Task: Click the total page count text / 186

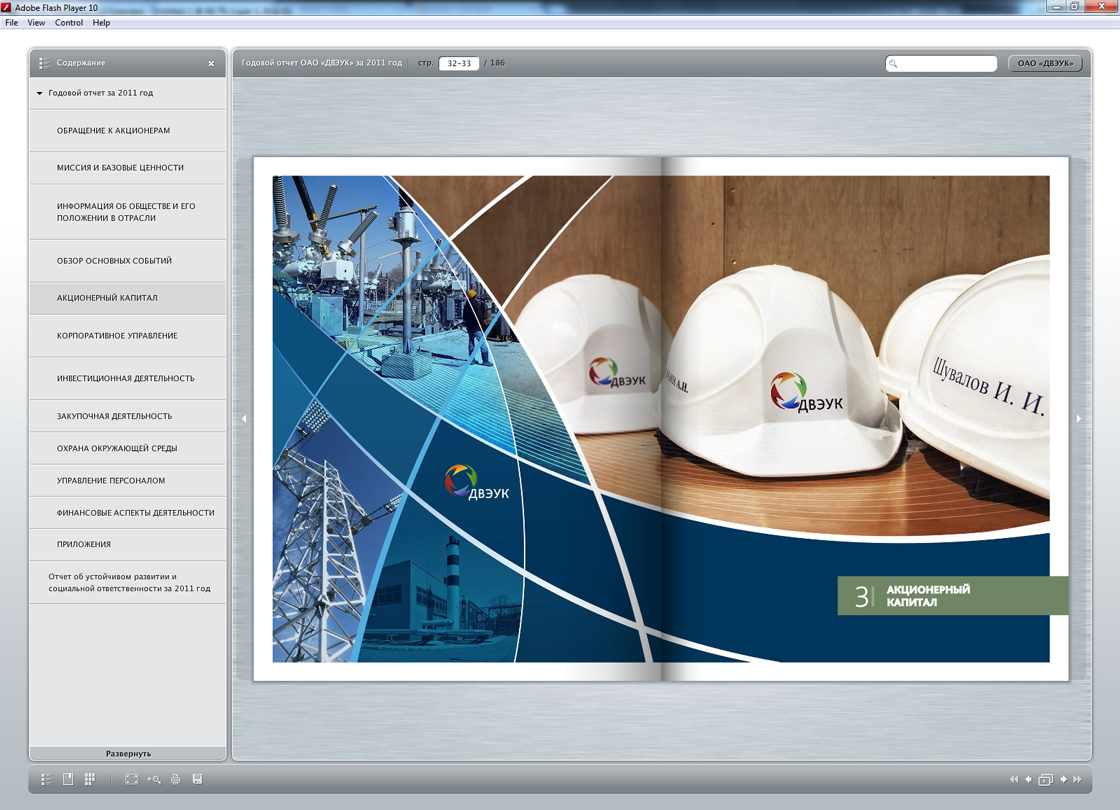Action: pos(494,64)
